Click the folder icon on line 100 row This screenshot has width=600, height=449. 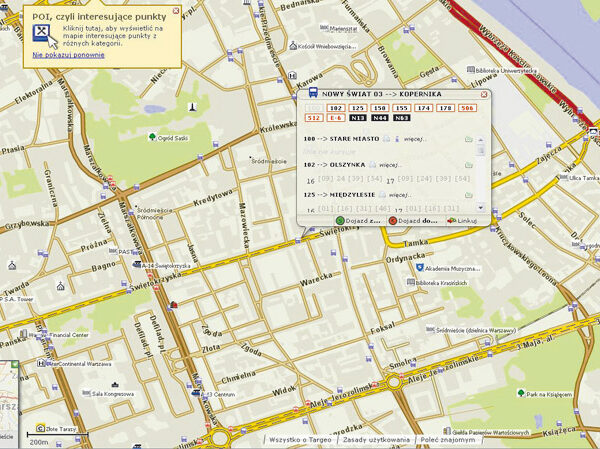468,139
